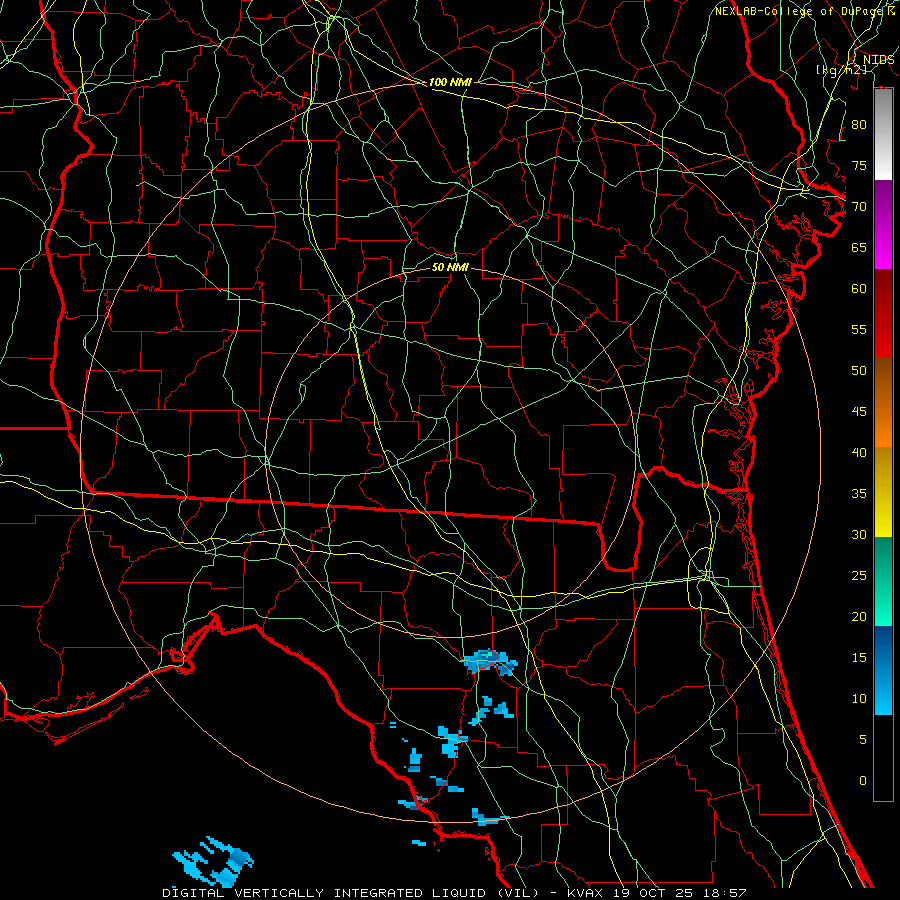Pick the magenta-purple segment of the VIL legend

click(883, 224)
